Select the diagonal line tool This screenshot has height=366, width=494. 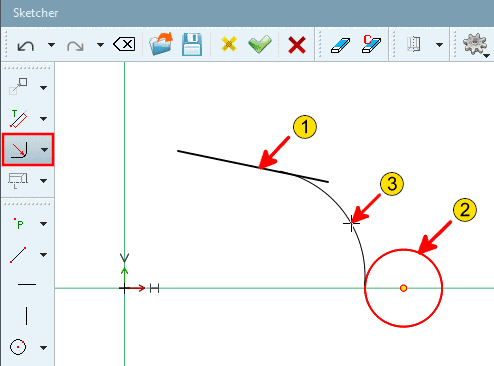[18, 255]
